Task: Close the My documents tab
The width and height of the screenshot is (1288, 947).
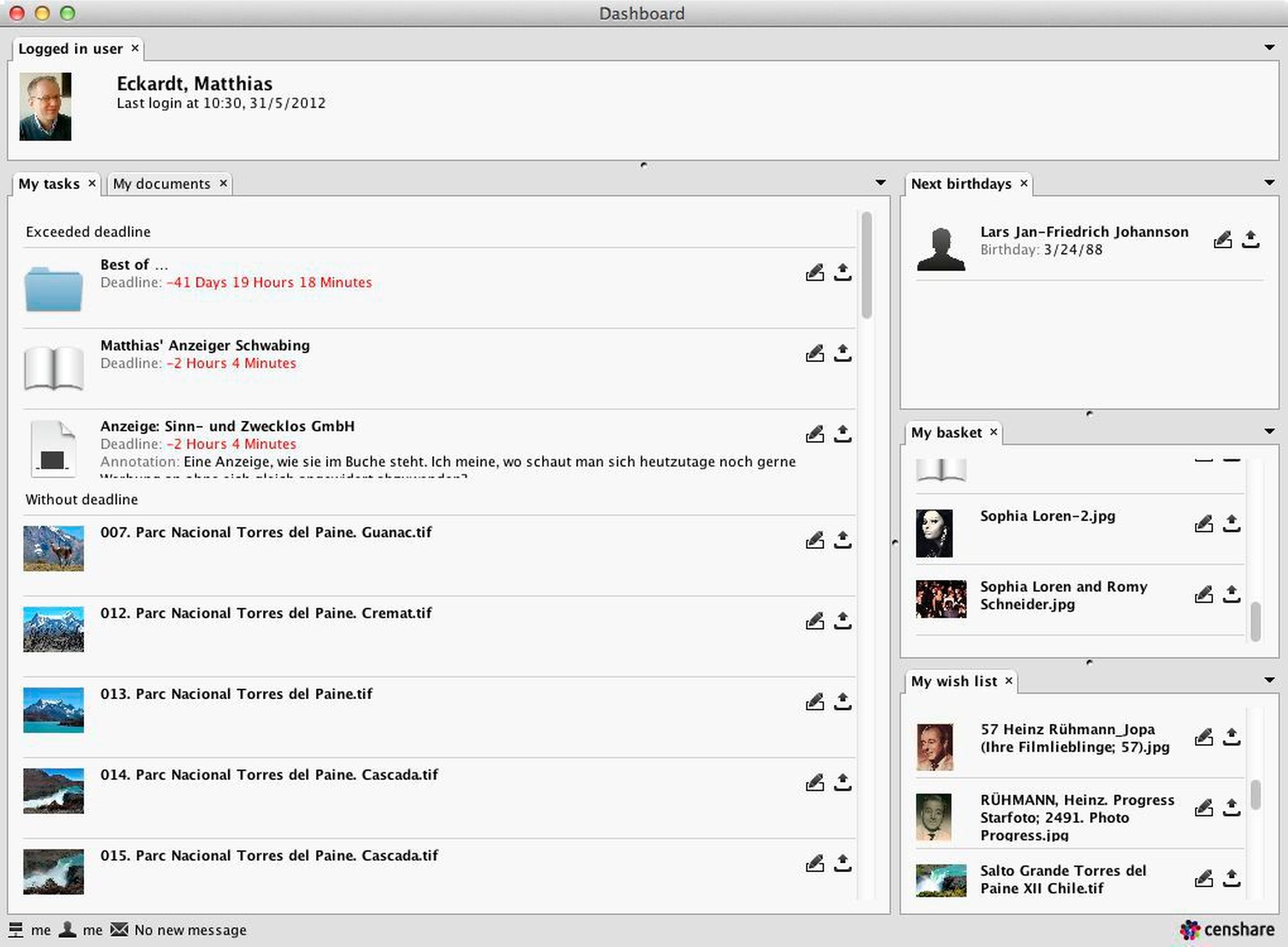Action: click(223, 183)
